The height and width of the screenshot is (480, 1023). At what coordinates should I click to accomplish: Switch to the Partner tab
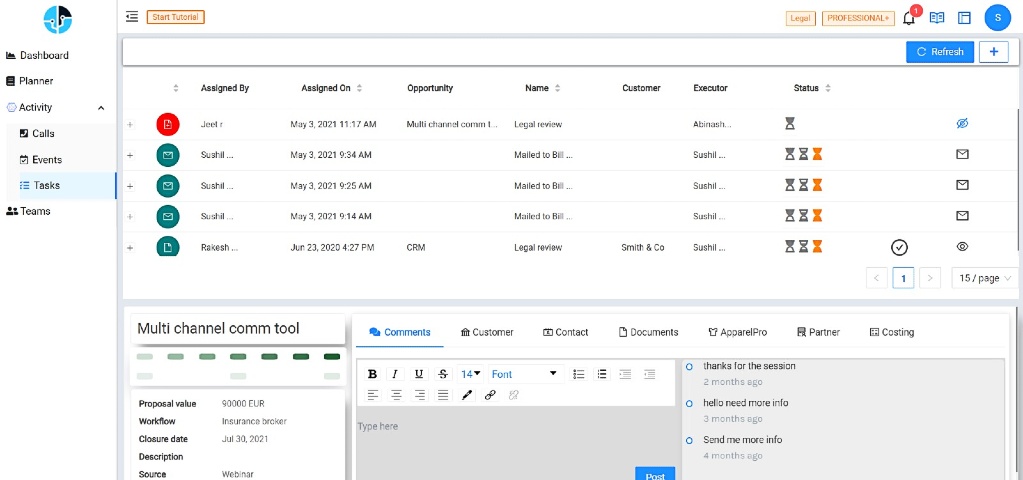pos(818,332)
